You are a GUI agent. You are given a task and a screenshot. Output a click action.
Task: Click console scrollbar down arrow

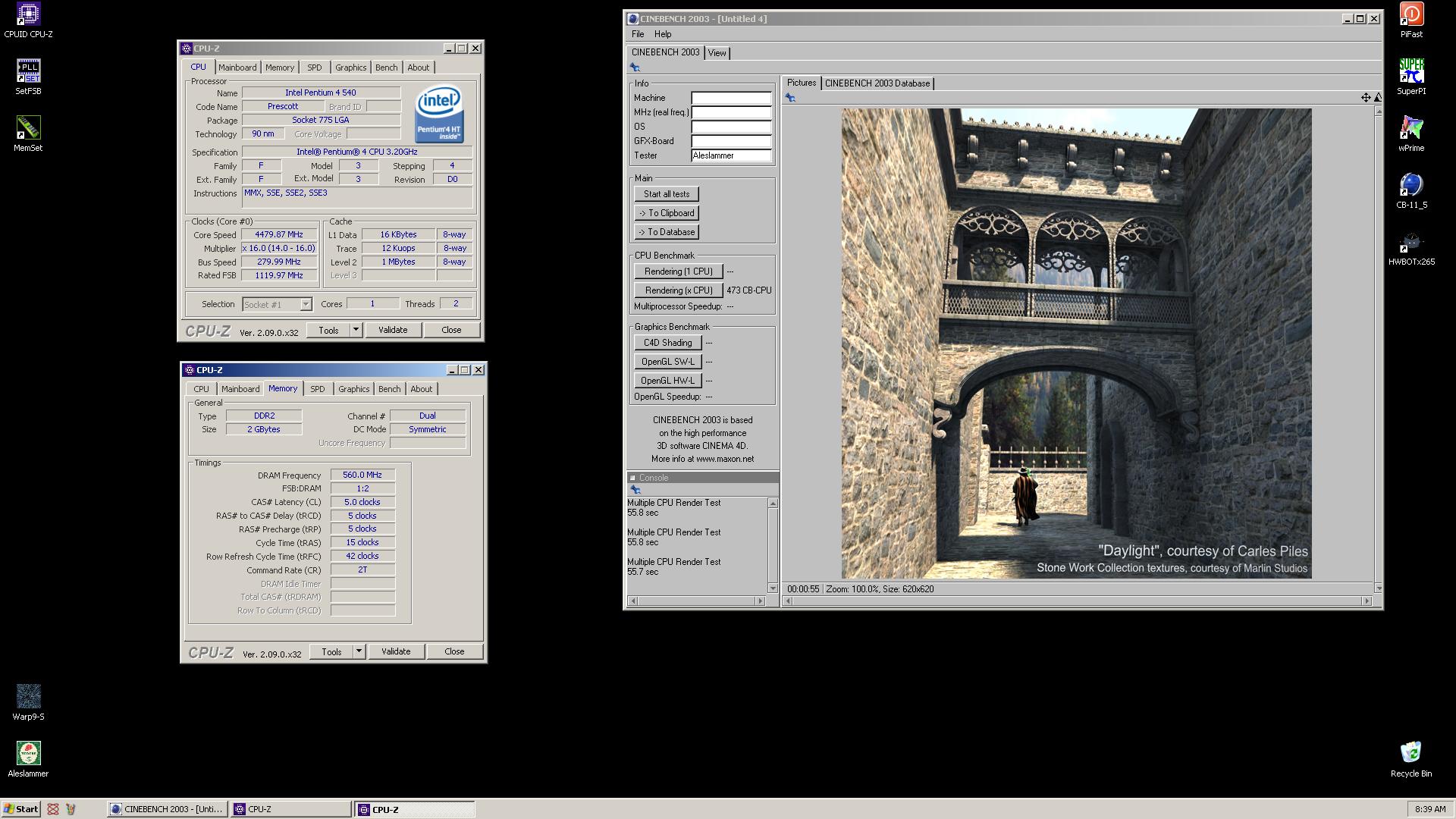(x=773, y=588)
